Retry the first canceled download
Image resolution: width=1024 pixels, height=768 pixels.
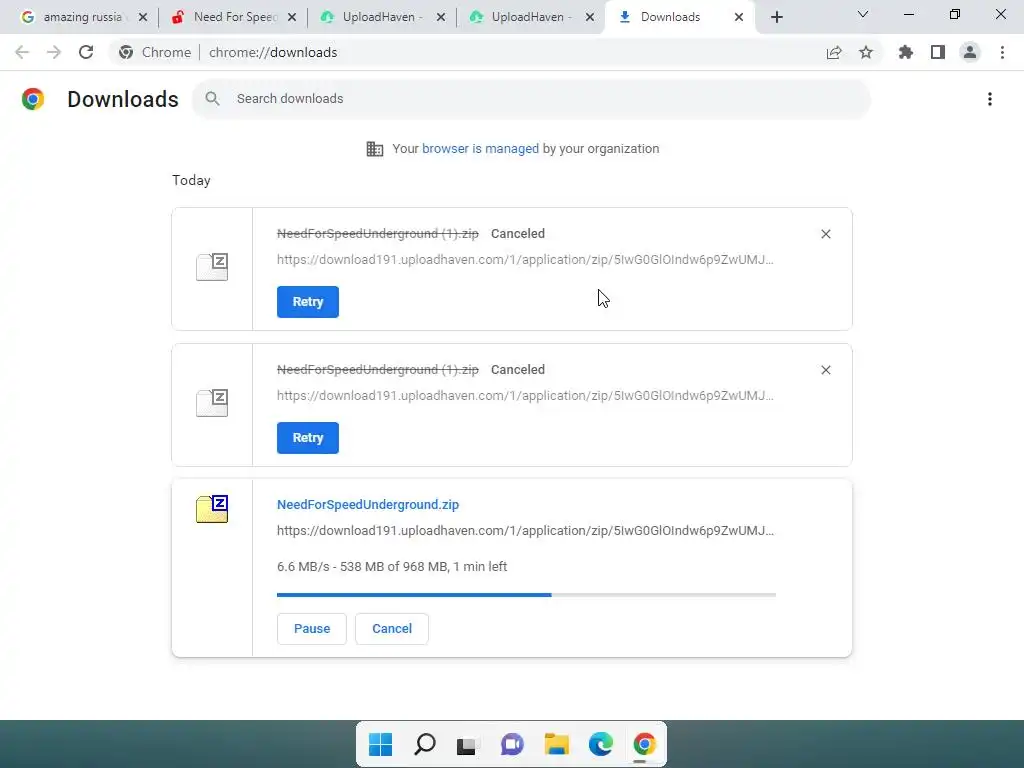tap(308, 302)
